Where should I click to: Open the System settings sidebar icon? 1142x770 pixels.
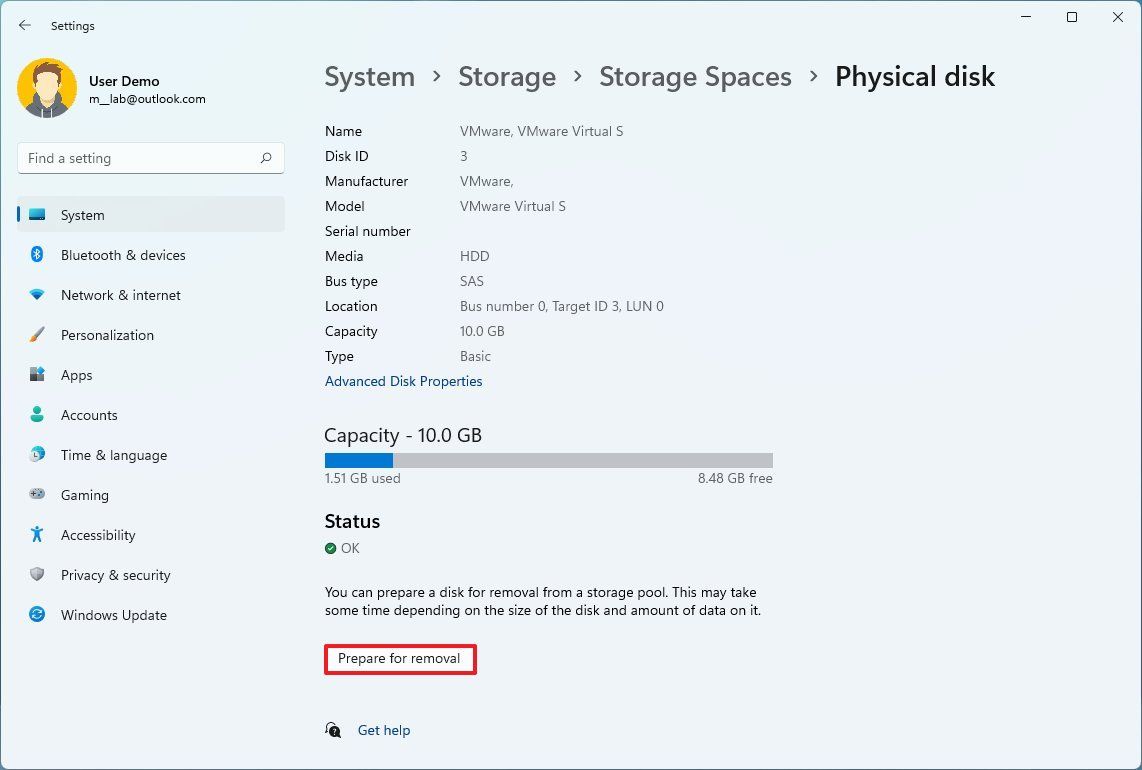(x=36, y=214)
